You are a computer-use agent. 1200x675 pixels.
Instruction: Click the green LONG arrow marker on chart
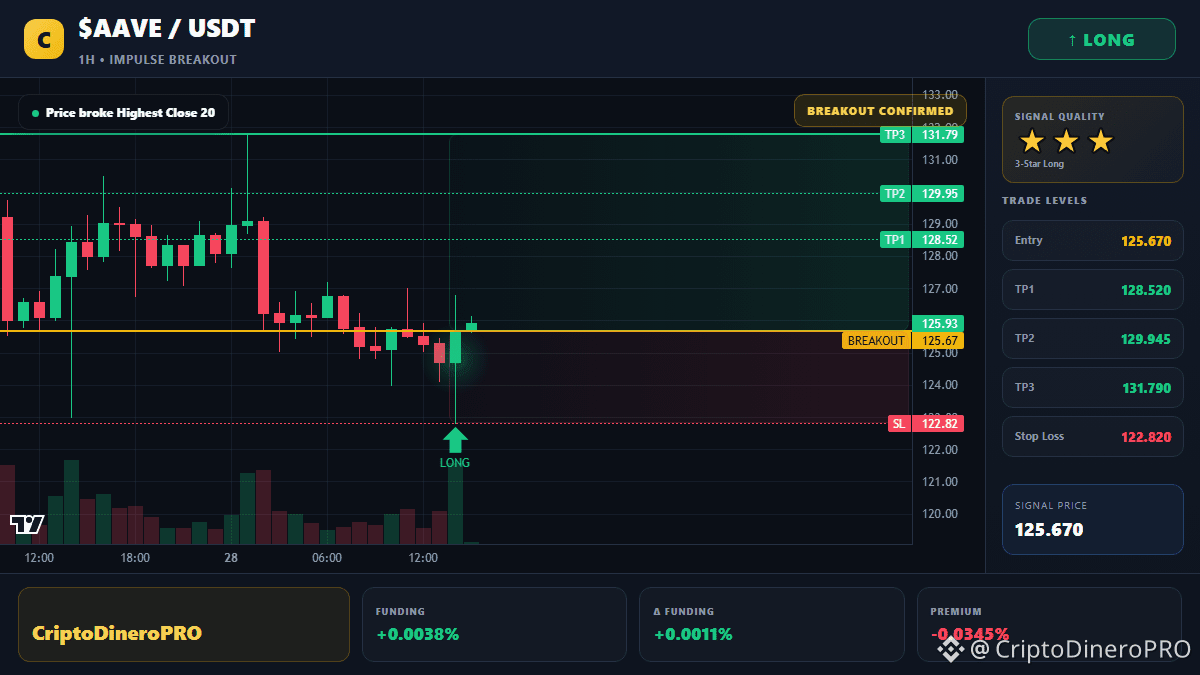click(455, 440)
